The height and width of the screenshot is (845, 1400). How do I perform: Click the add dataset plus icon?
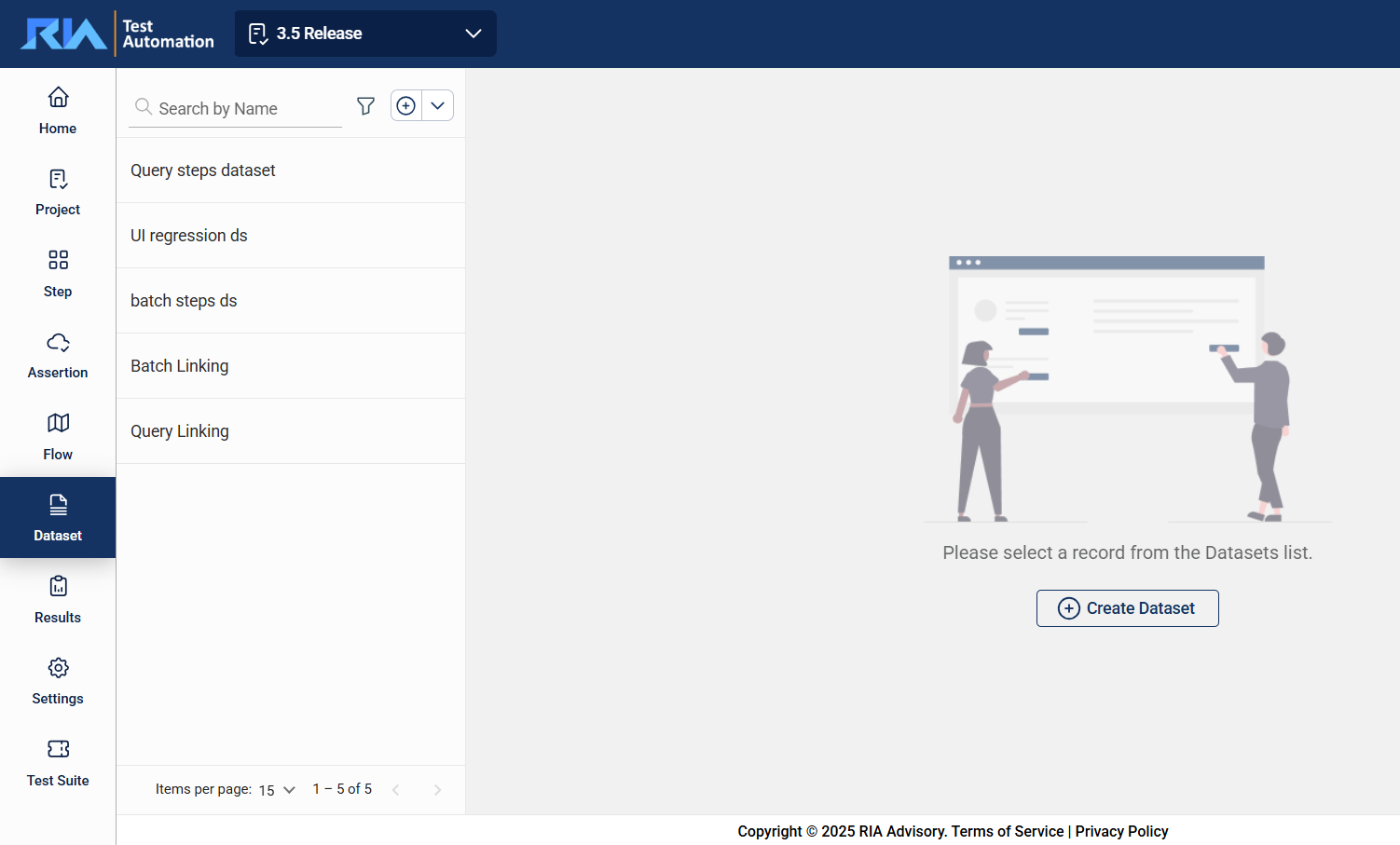[406, 106]
